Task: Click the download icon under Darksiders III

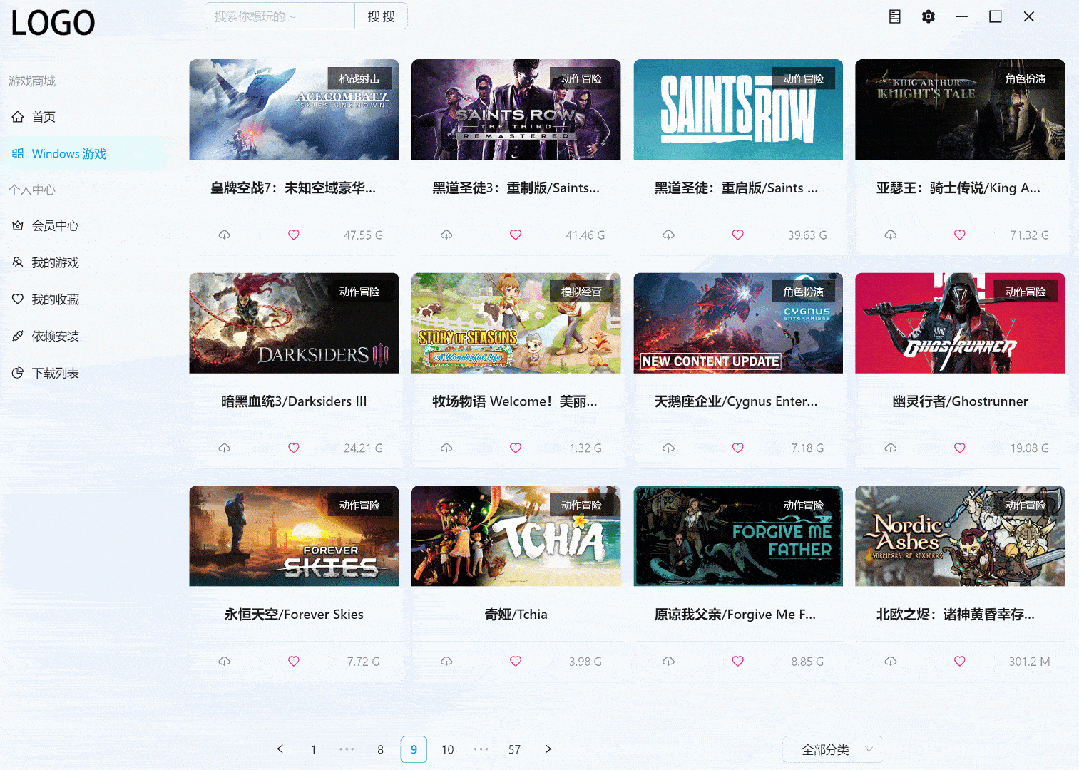Action: (224, 448)
